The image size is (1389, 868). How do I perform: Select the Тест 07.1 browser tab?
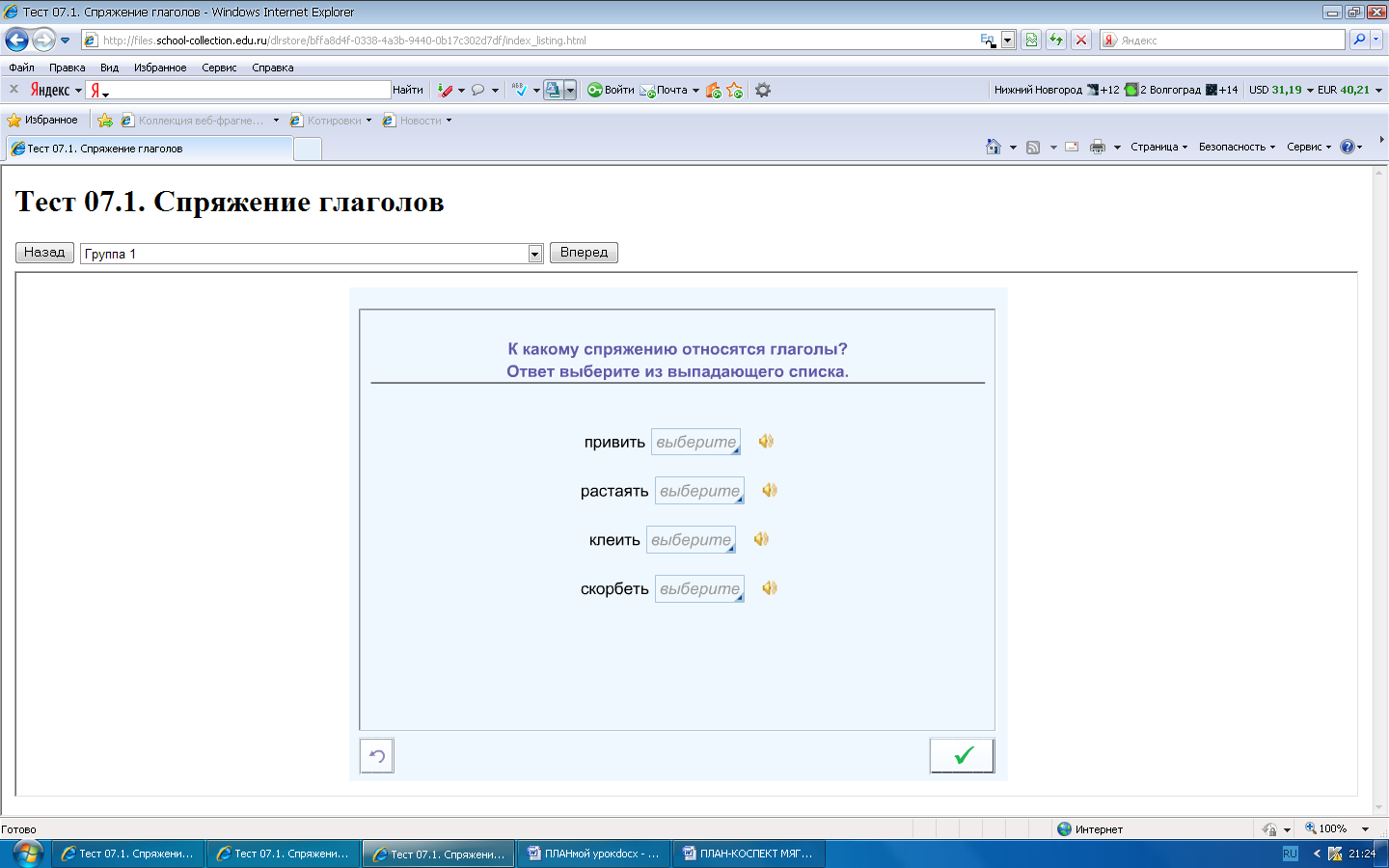coord(149,149)
